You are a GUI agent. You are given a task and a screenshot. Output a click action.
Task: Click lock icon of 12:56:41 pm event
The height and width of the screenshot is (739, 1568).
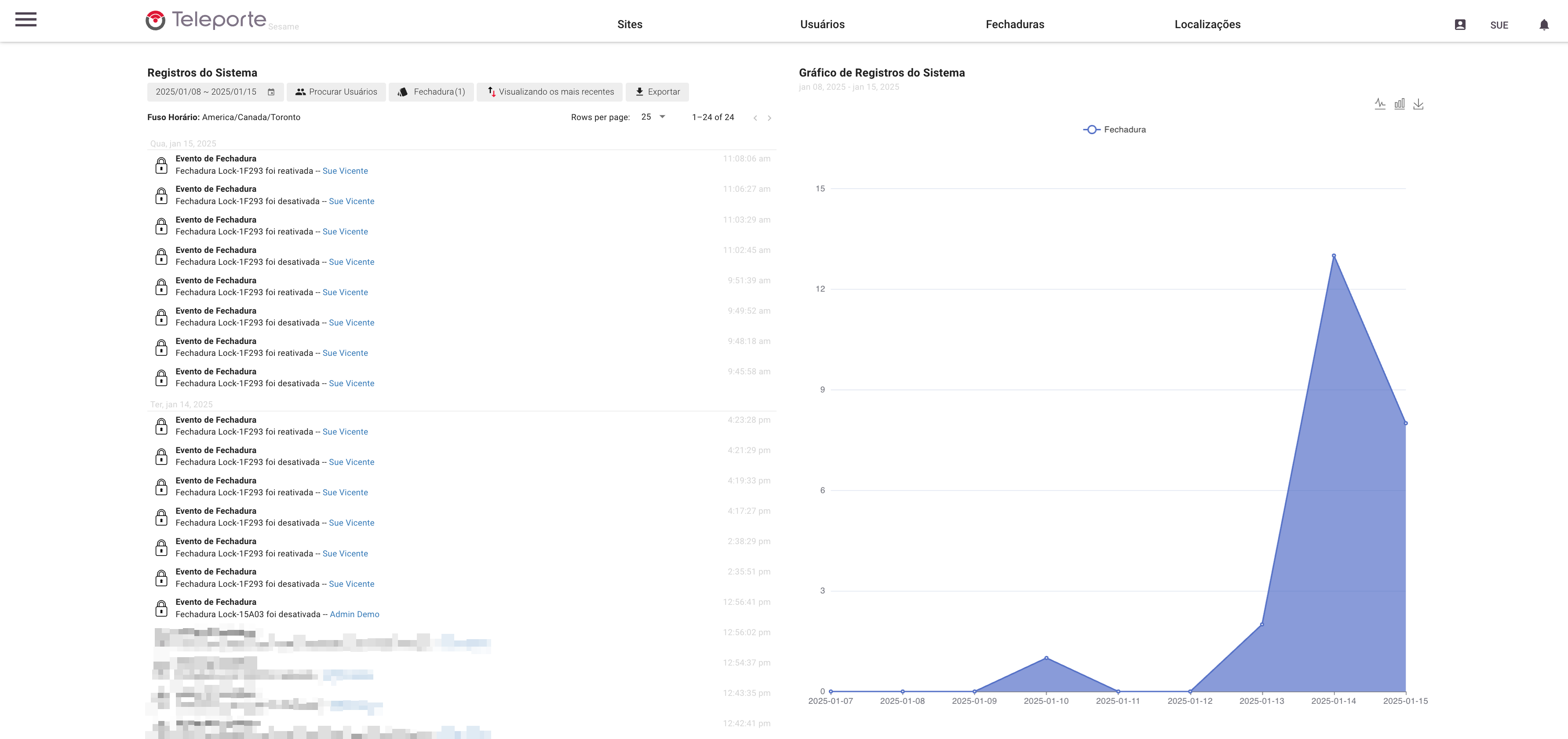(x=161, y=609)
